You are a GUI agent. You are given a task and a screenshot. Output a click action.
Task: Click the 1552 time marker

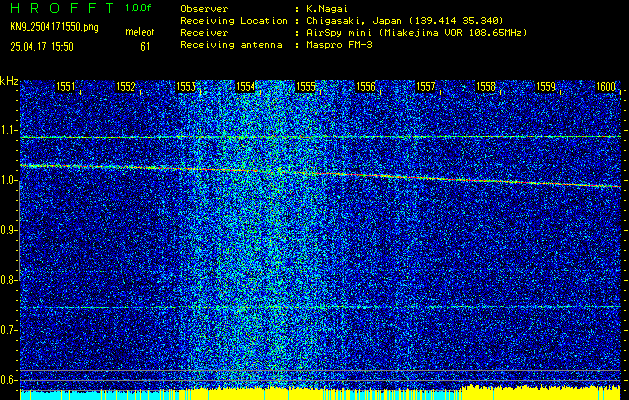coord(126,87)
